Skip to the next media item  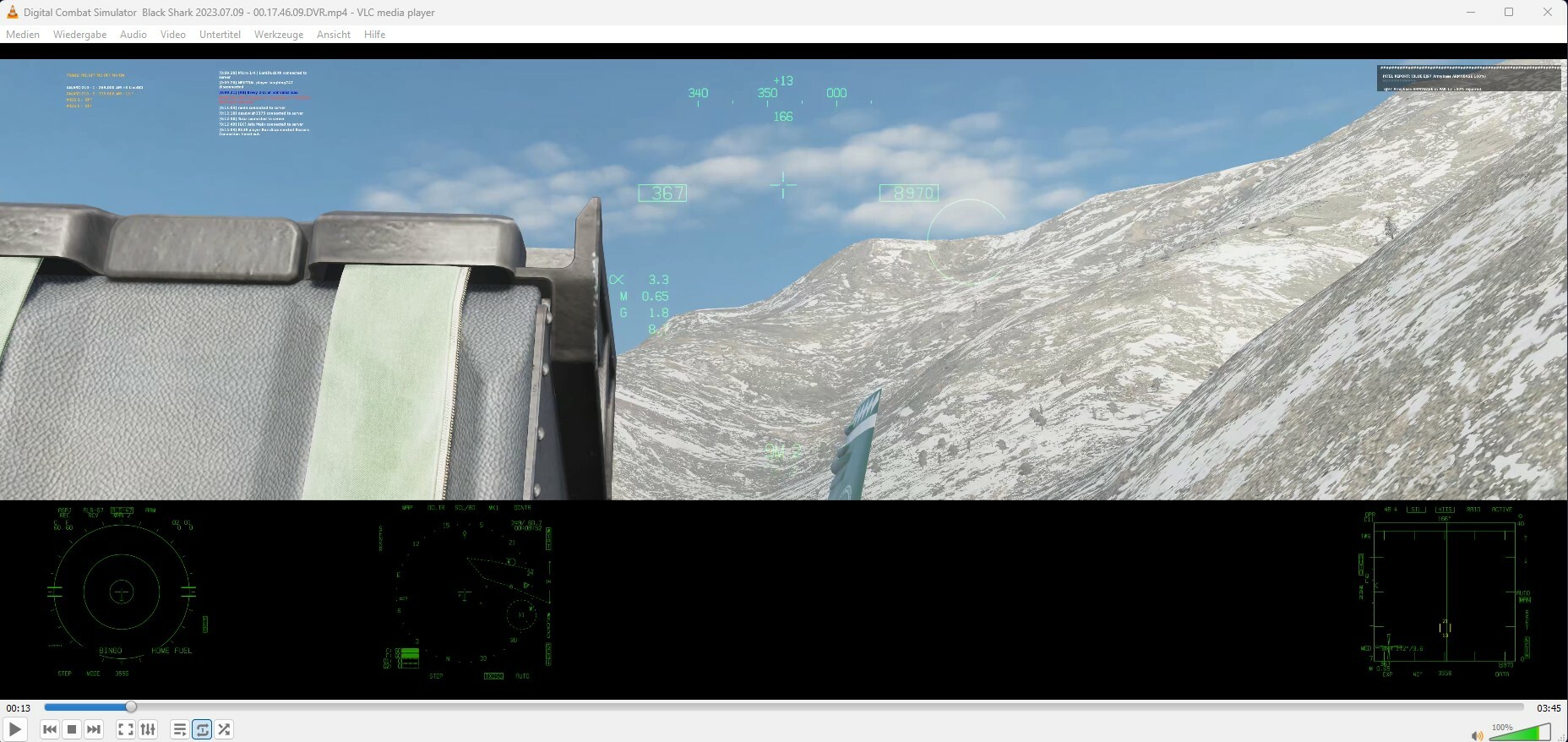point(94,729)
